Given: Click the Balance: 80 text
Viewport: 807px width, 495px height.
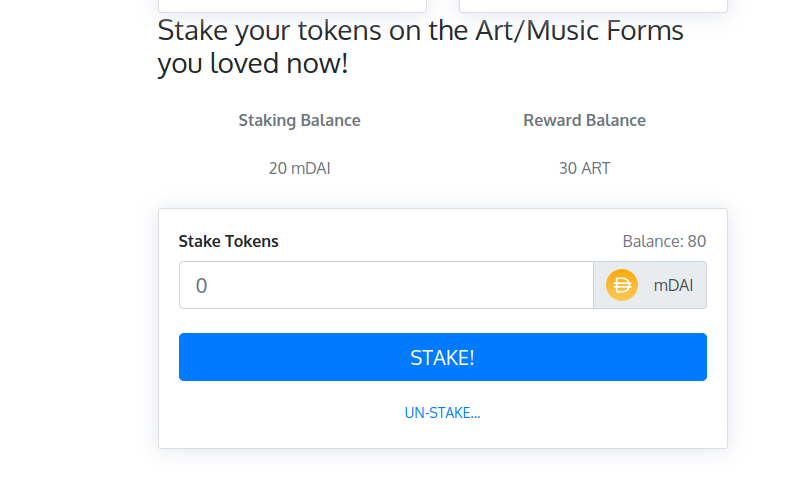Looking at the screenshot, I should (x=664, y=241).
